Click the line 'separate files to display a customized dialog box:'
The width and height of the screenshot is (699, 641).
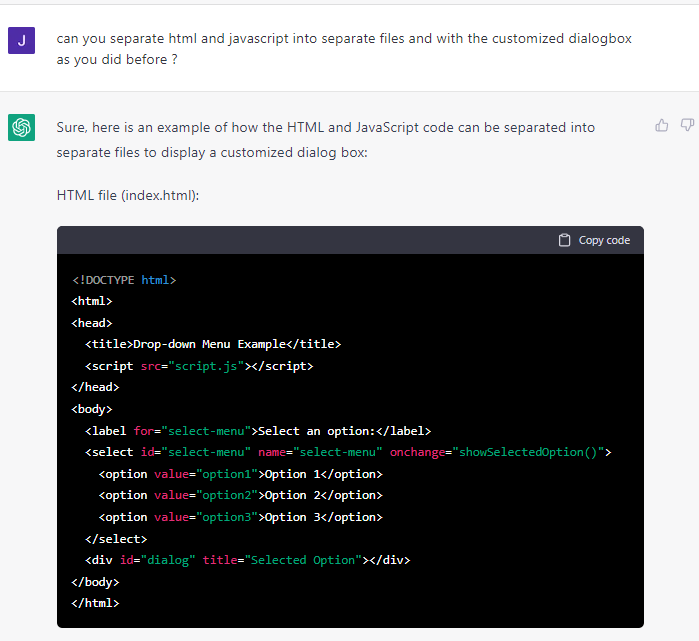(212, 152)
